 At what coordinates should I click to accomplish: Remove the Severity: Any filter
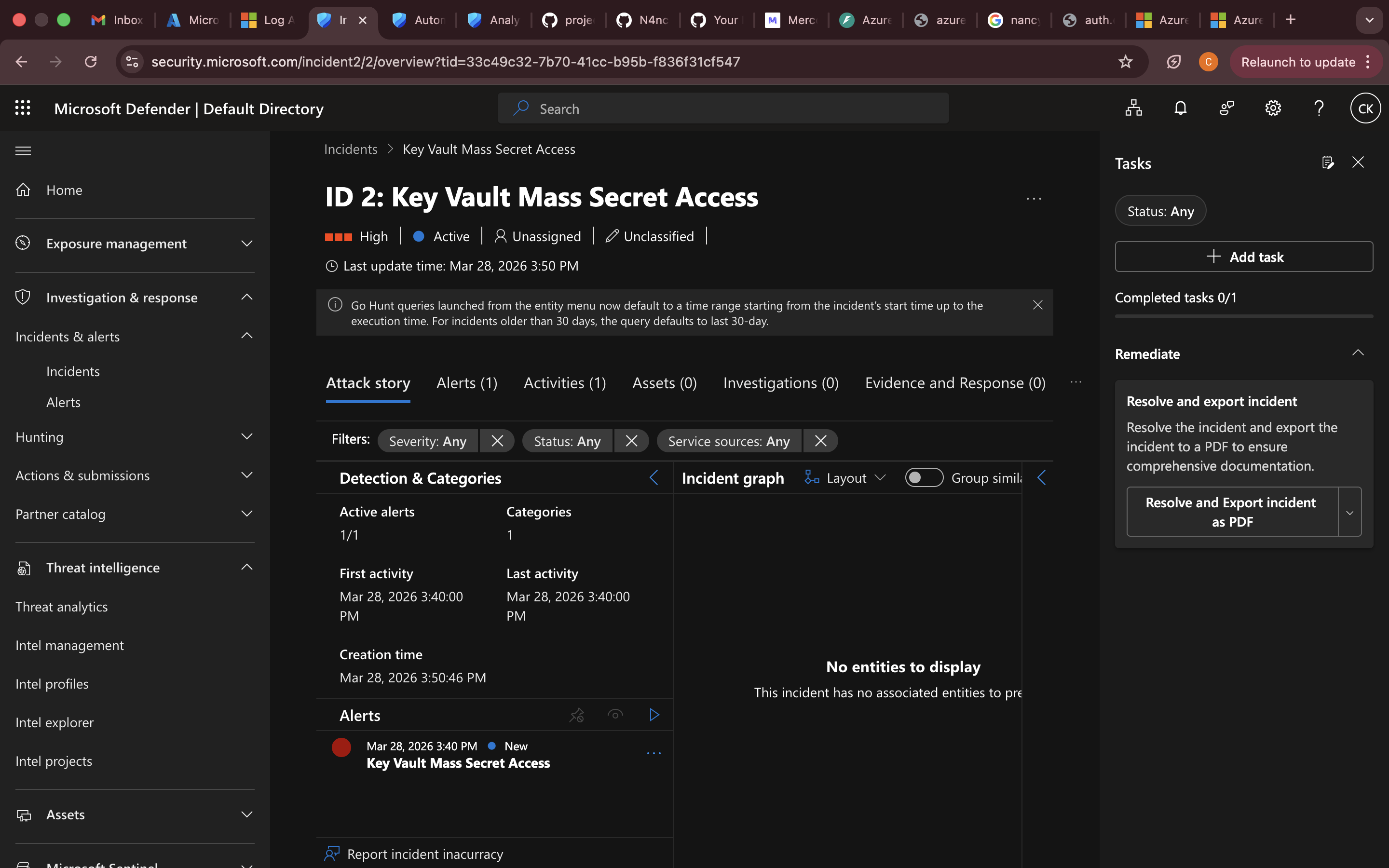(497, 441)
